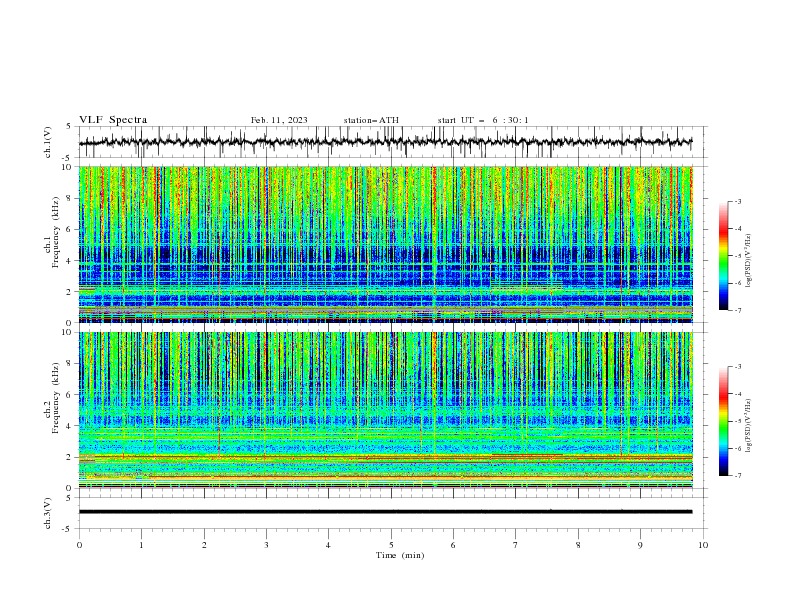
Task: Click time axis tick label "5"
Action: pyautogui.click(x=391, y=545)
